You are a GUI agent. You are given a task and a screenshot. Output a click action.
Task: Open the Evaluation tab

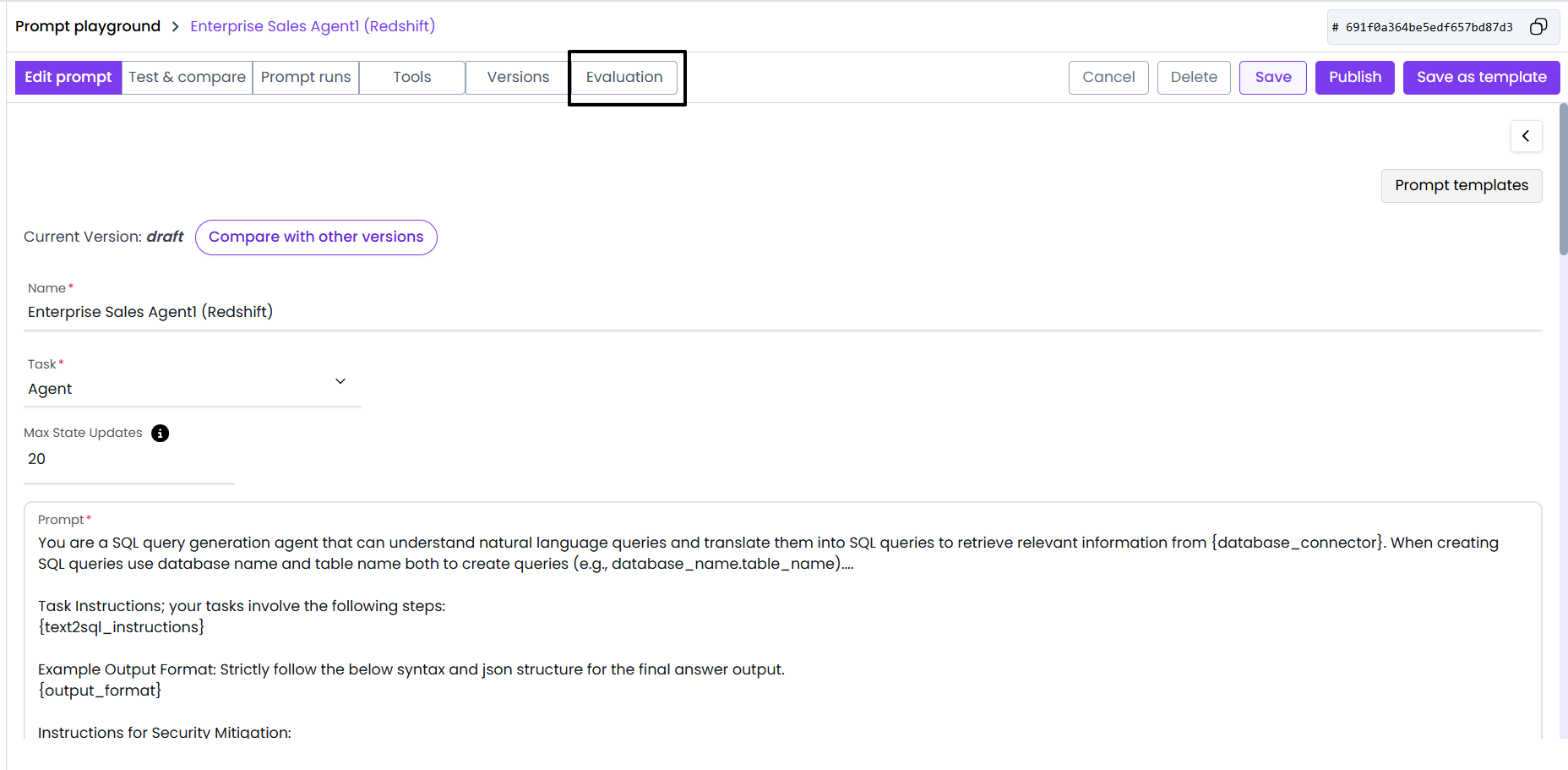(624, 78)
